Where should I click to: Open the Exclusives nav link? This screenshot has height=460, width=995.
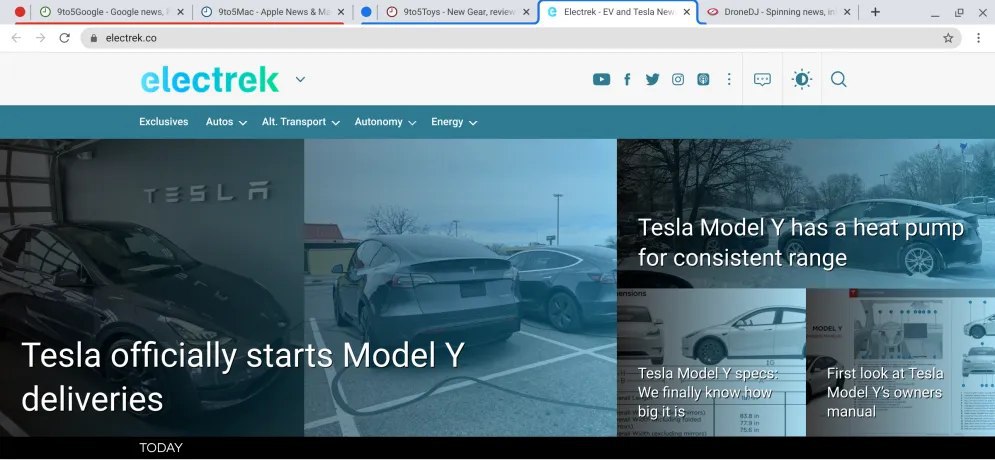point(164,122)
